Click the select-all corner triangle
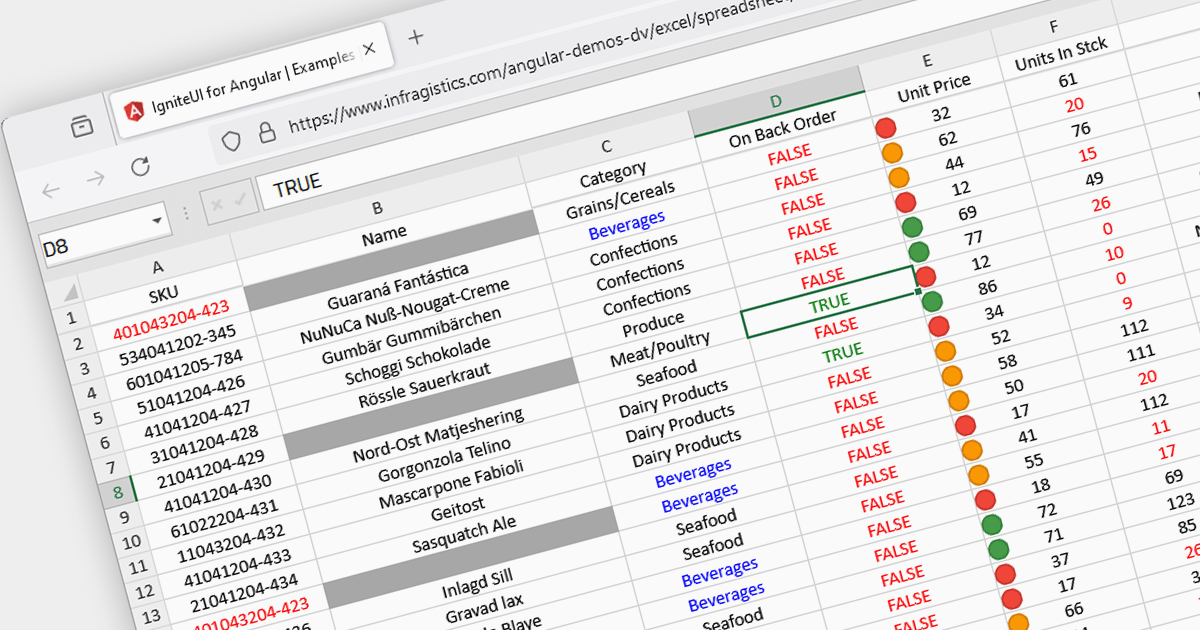Screen dimensions: 1200x630 [70, 293]
